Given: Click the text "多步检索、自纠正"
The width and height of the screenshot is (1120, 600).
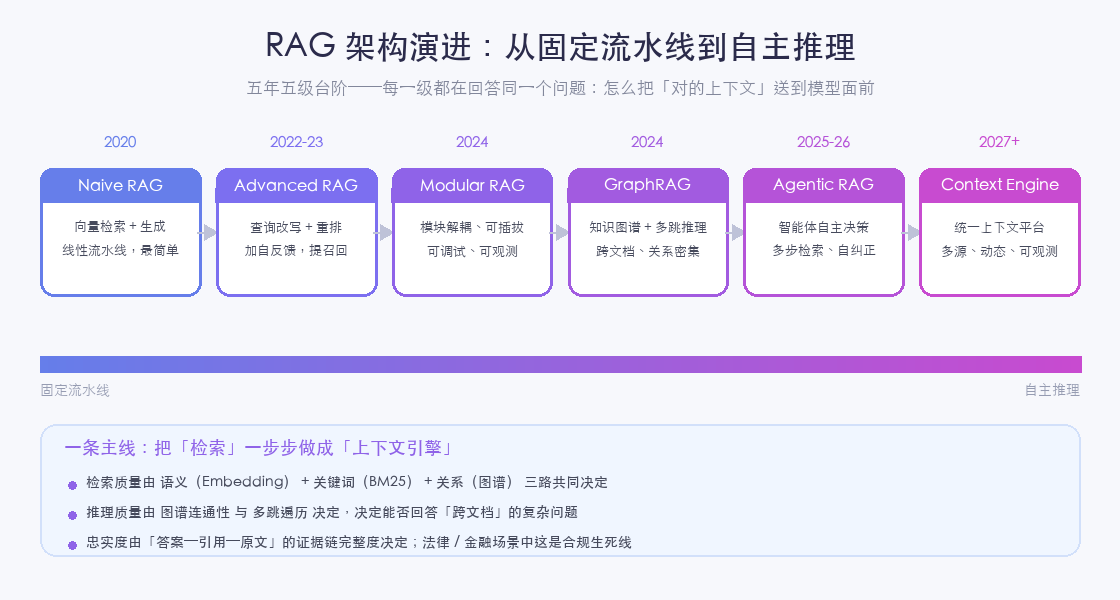Looking at the screenshot, I should pyautogui.click(x=824, y=251).
